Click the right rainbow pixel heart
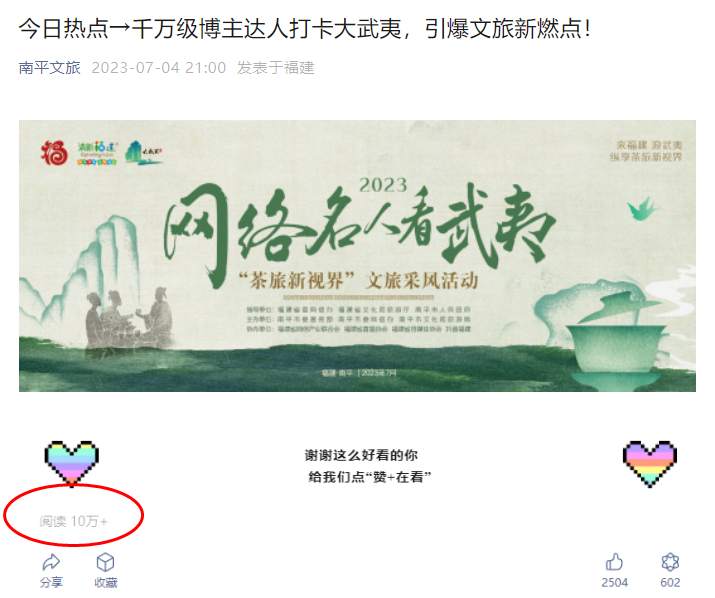 (x=650, y=463)
